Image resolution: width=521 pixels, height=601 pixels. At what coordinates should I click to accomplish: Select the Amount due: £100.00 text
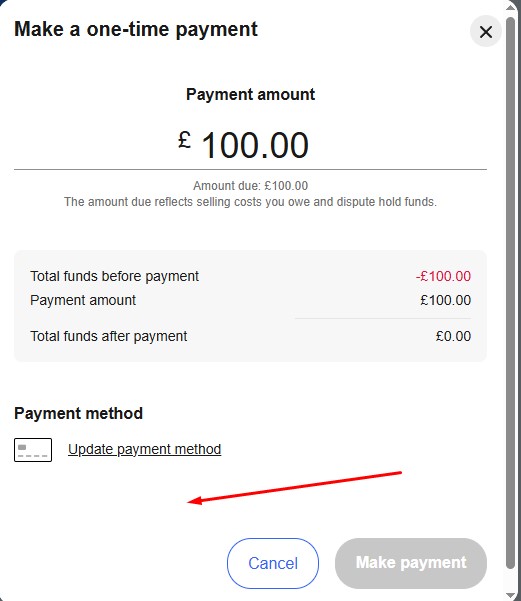tap(250, 186)
